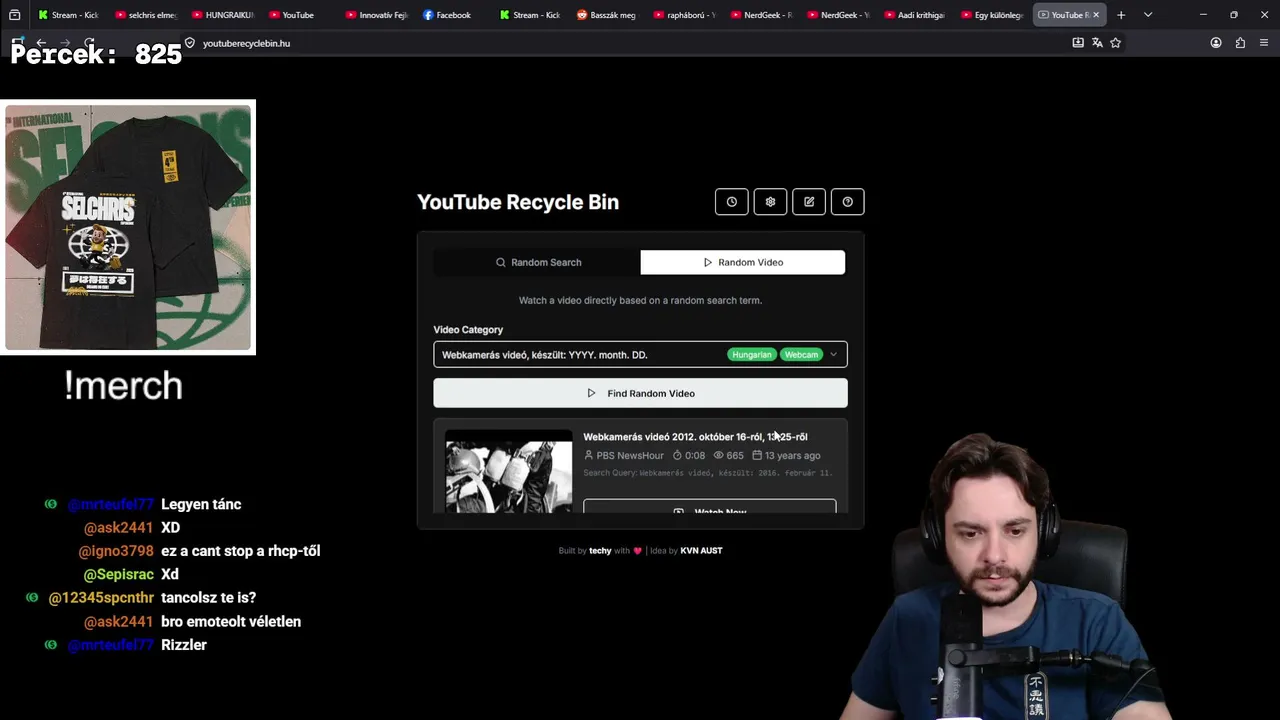Open the Basszák meg browser tab
The image size is (1280, 720).
(x=607, y=15)
